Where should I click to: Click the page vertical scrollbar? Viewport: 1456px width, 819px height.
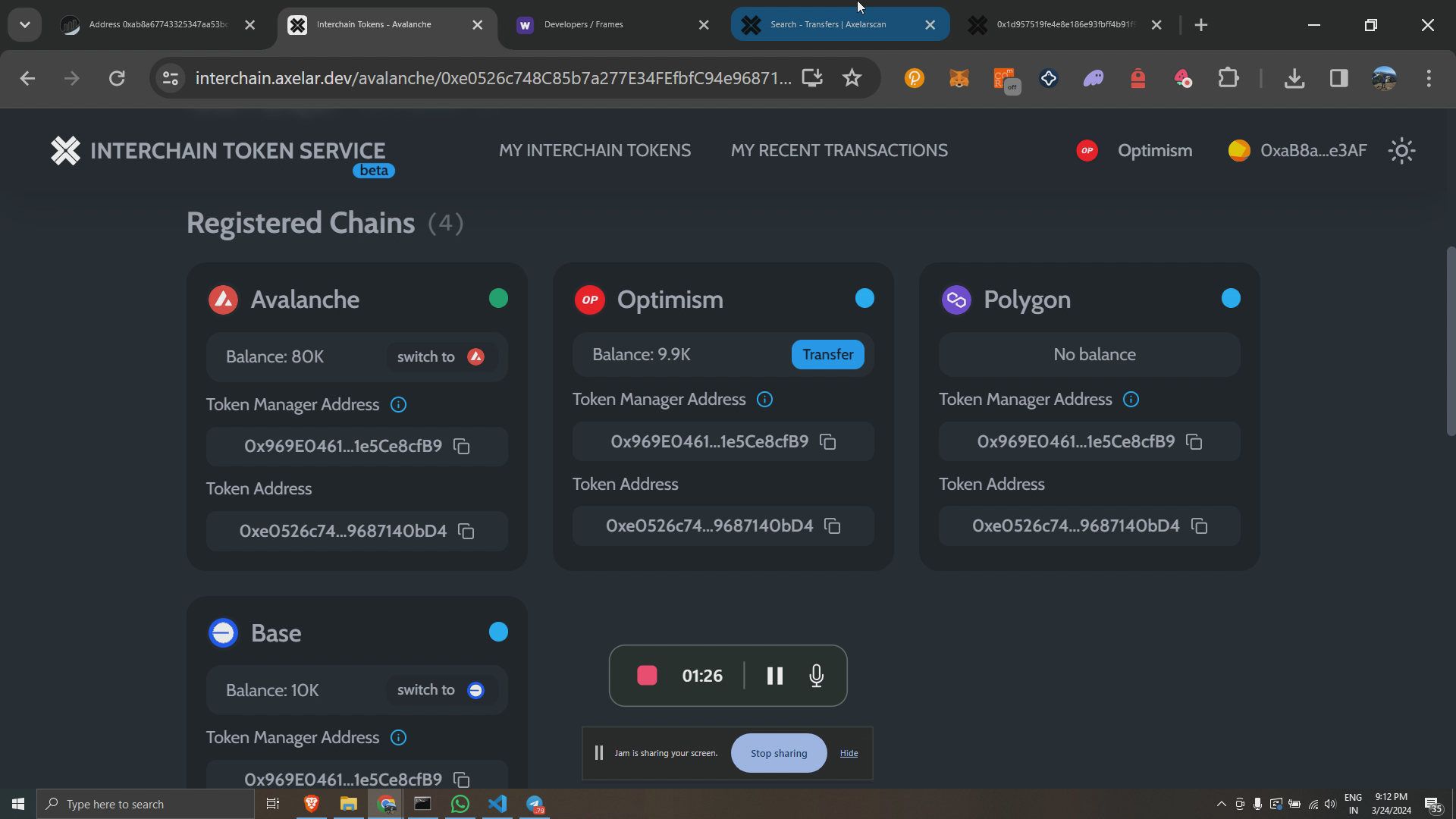(x=1451, y=341)
